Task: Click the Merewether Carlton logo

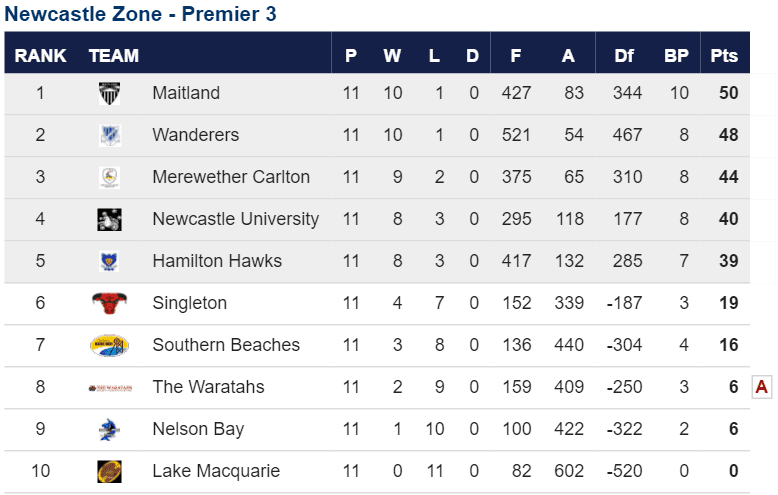Action: (x=109, y=178)
